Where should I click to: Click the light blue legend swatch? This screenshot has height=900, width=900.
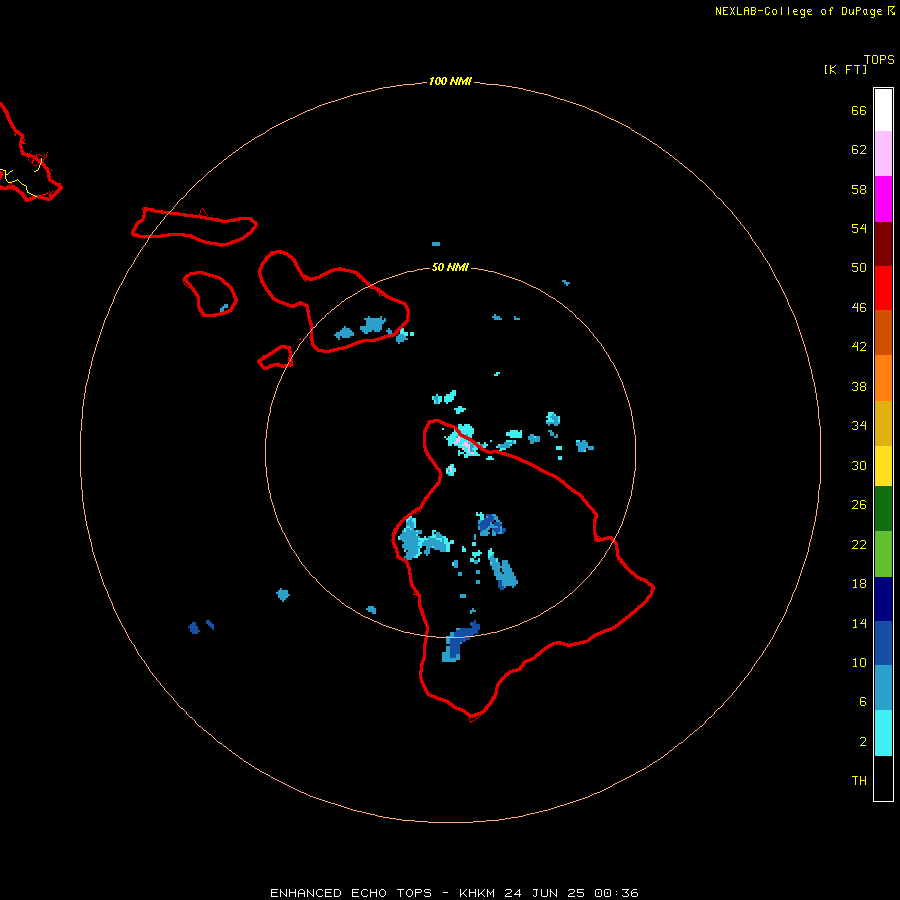point(883,688)
